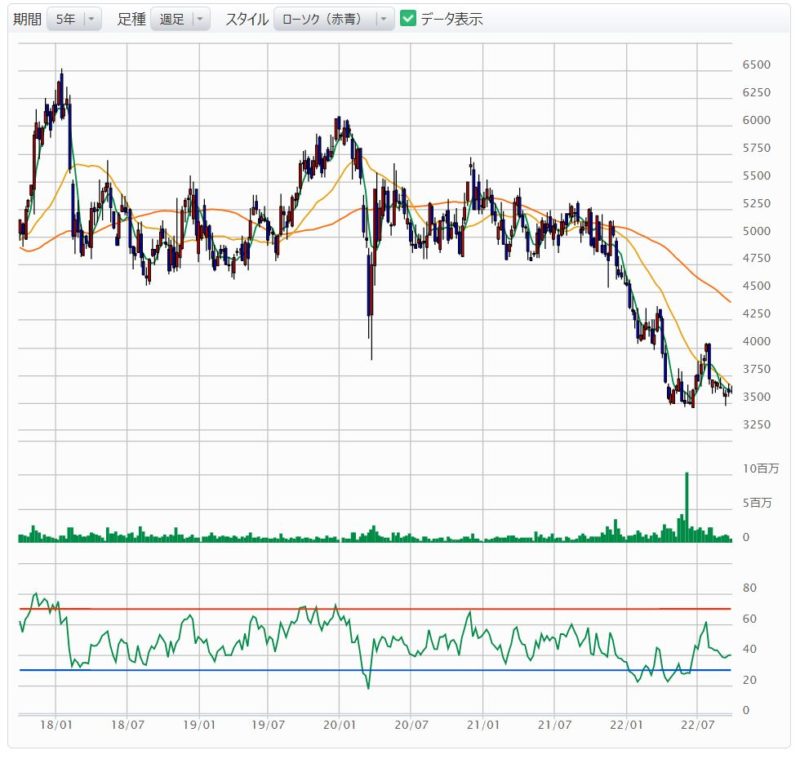The width and height of the screenshot is (800, 759).
Task: Click the arrow on the スタイル combo box
Action: (384, 19)
